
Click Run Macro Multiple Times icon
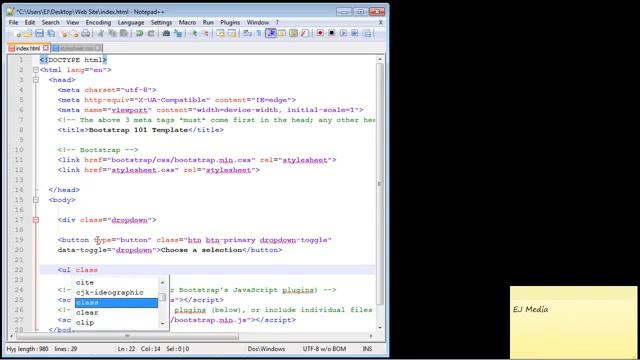(354, 33)
